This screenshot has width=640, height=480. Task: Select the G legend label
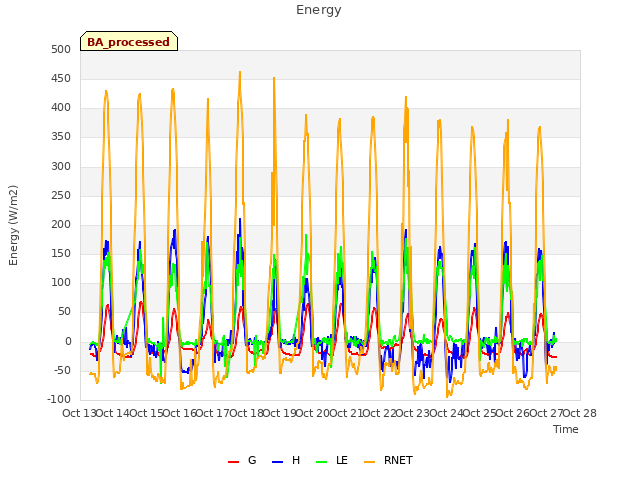point(252,460)
